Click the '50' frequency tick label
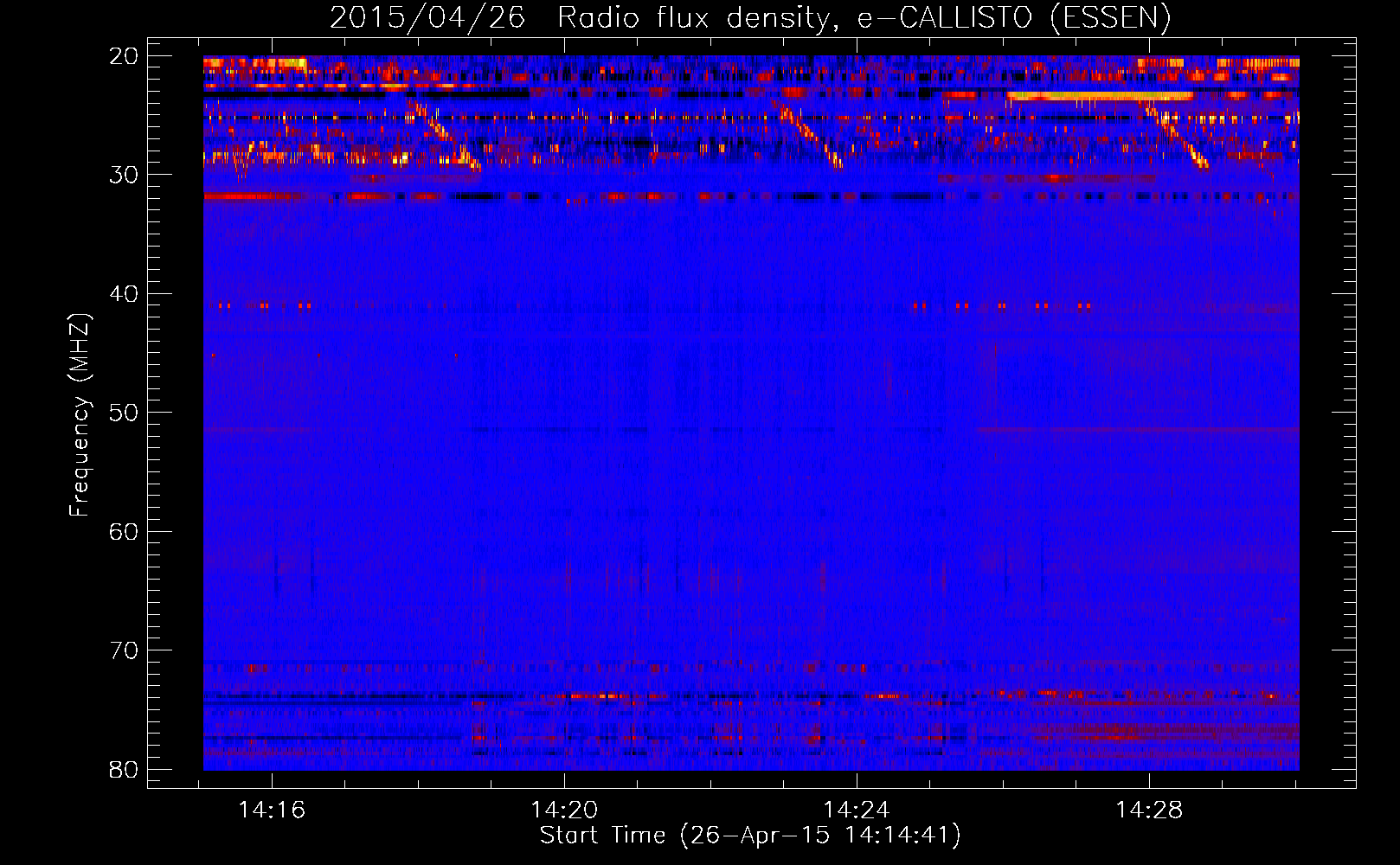 click(124, 412)
